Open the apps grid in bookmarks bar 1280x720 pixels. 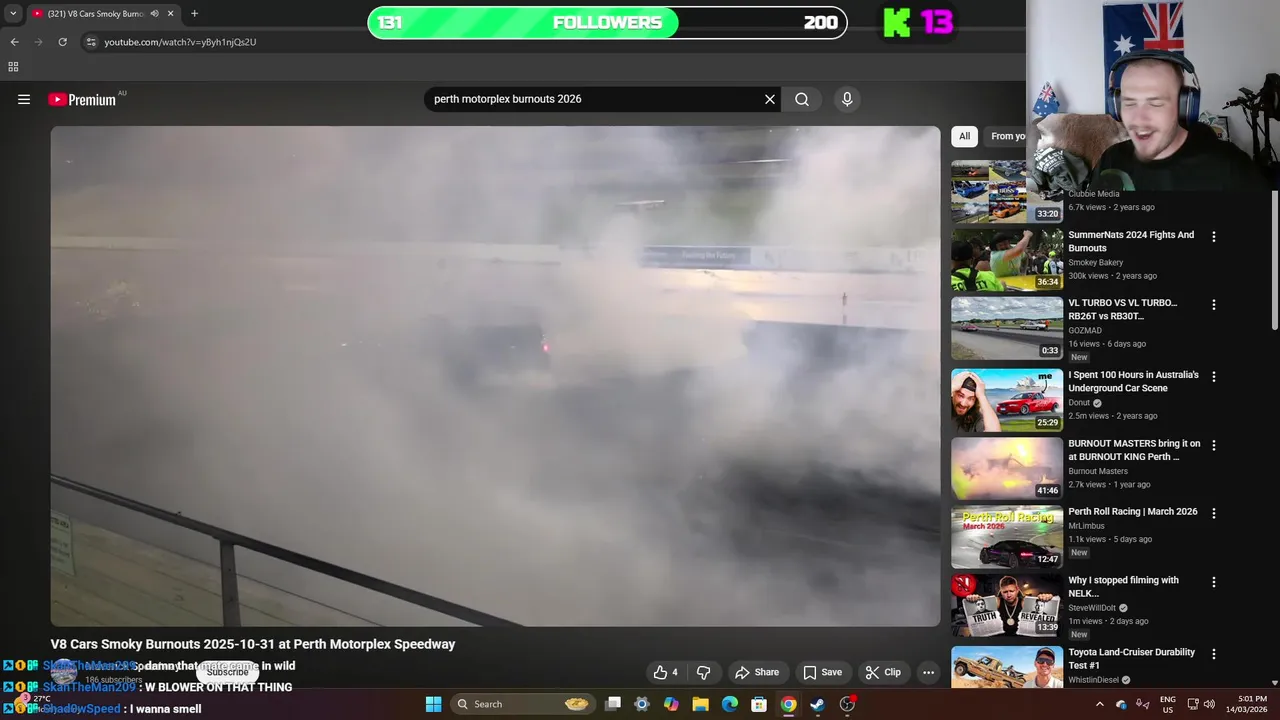pyautogui.click(x=13, y=67)
